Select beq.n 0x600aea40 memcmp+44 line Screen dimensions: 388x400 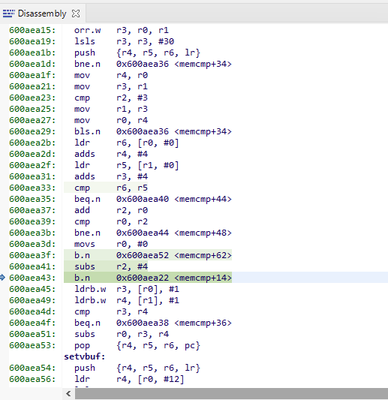click(x=153, y=199)
